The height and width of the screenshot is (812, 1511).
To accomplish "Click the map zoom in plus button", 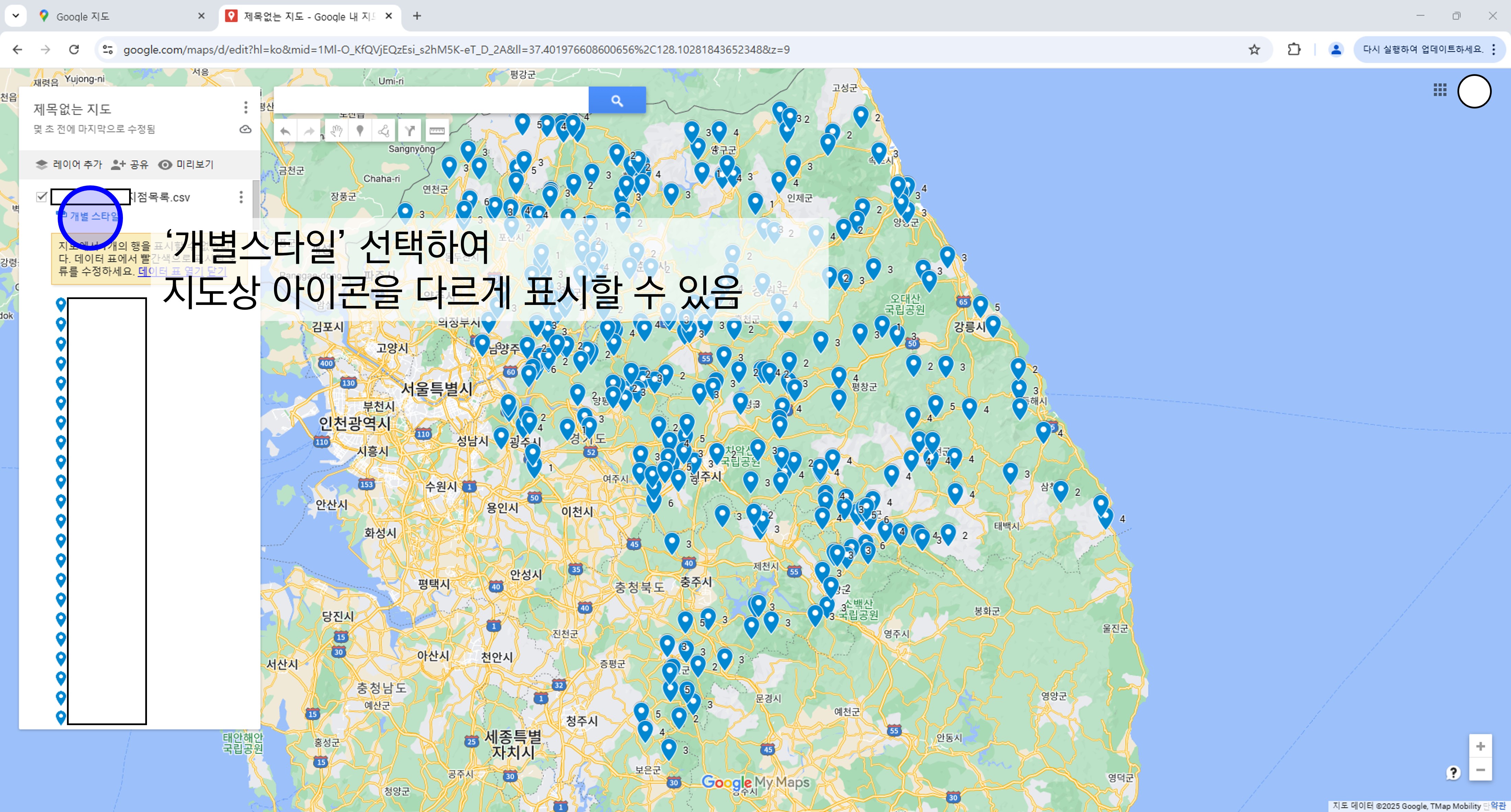I will 1480,746.
